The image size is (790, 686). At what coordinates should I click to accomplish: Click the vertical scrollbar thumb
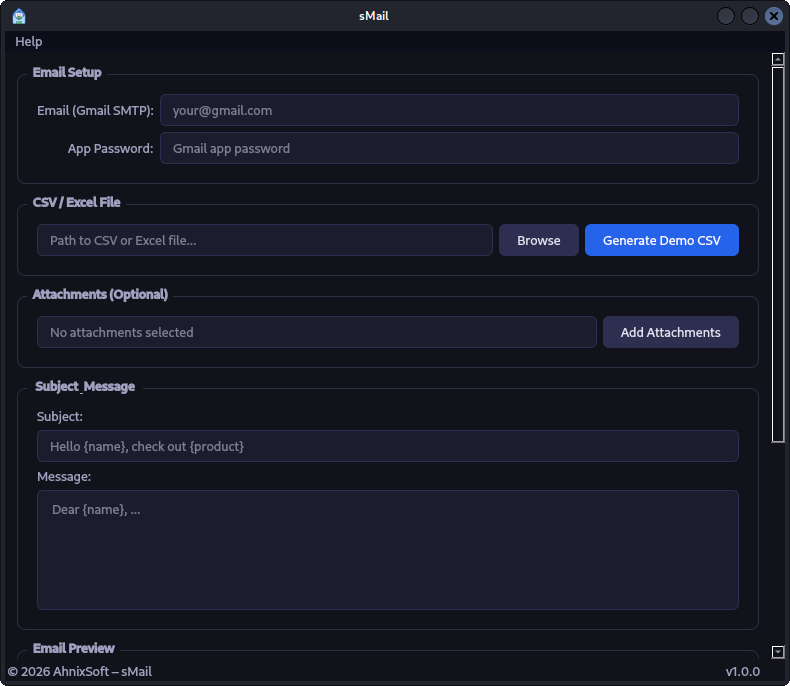point(778,255)
